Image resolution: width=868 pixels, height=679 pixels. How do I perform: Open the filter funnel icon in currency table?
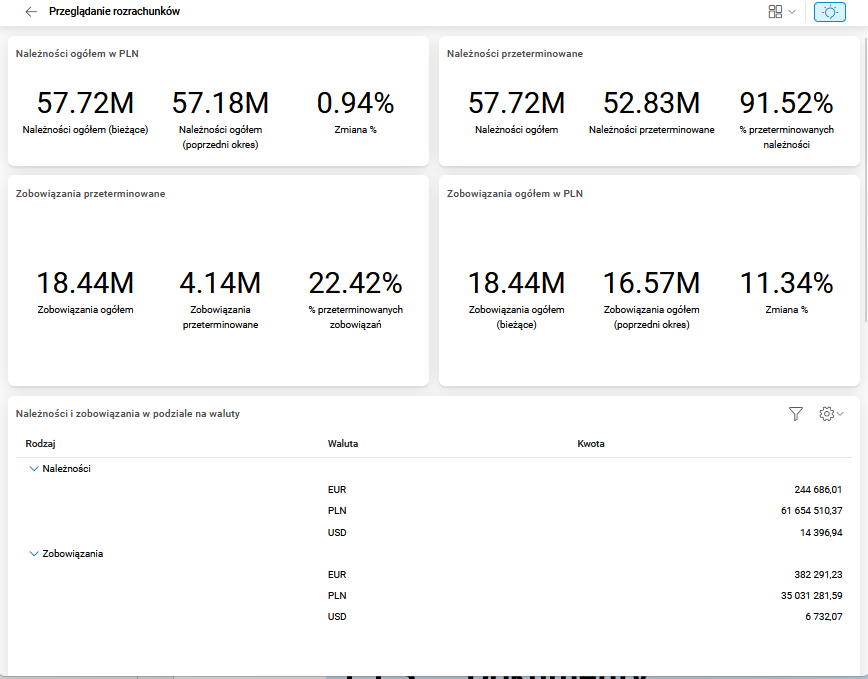pos(795,413)
